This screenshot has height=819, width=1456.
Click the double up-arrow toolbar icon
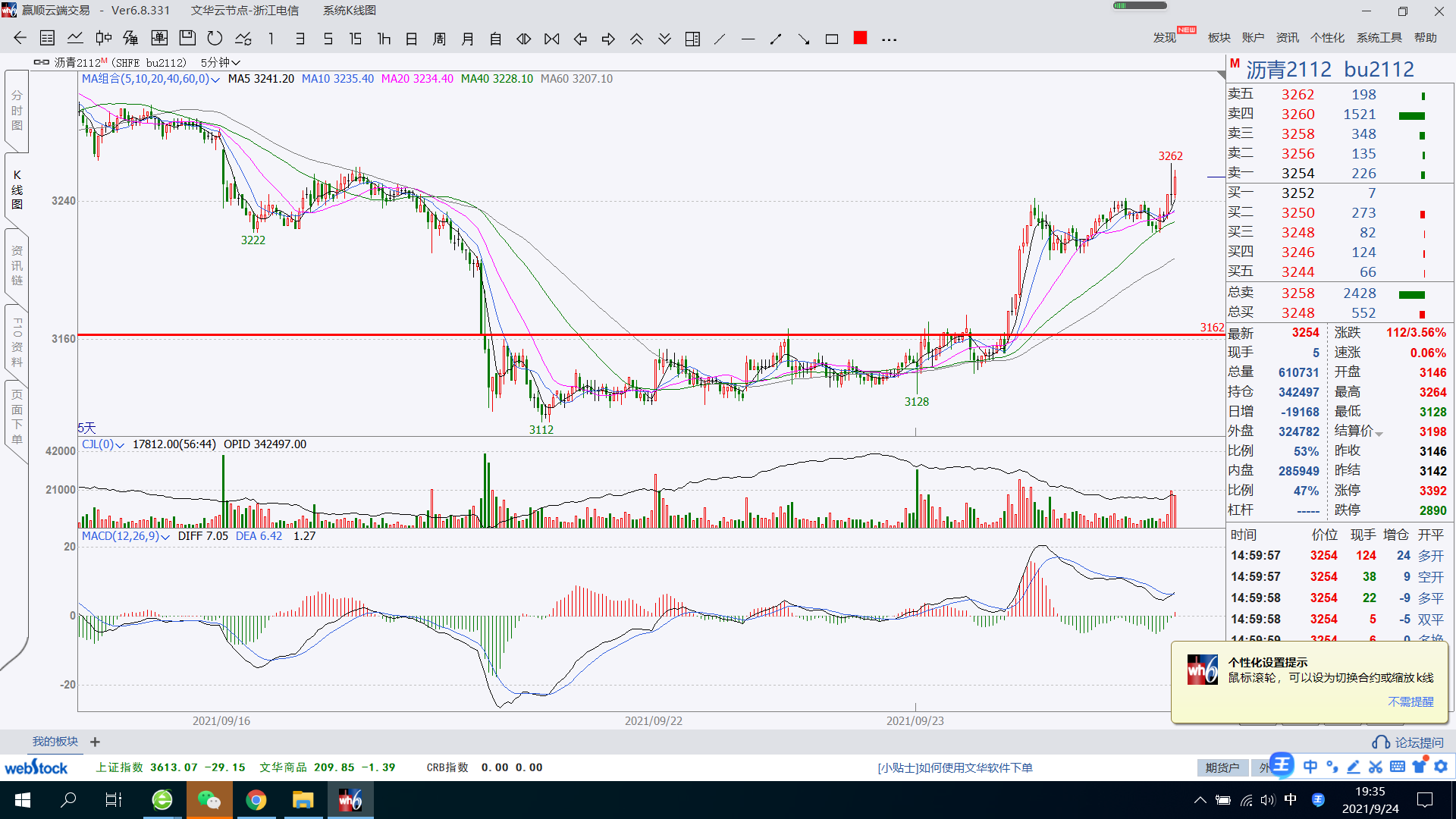(x=636, y=39)
